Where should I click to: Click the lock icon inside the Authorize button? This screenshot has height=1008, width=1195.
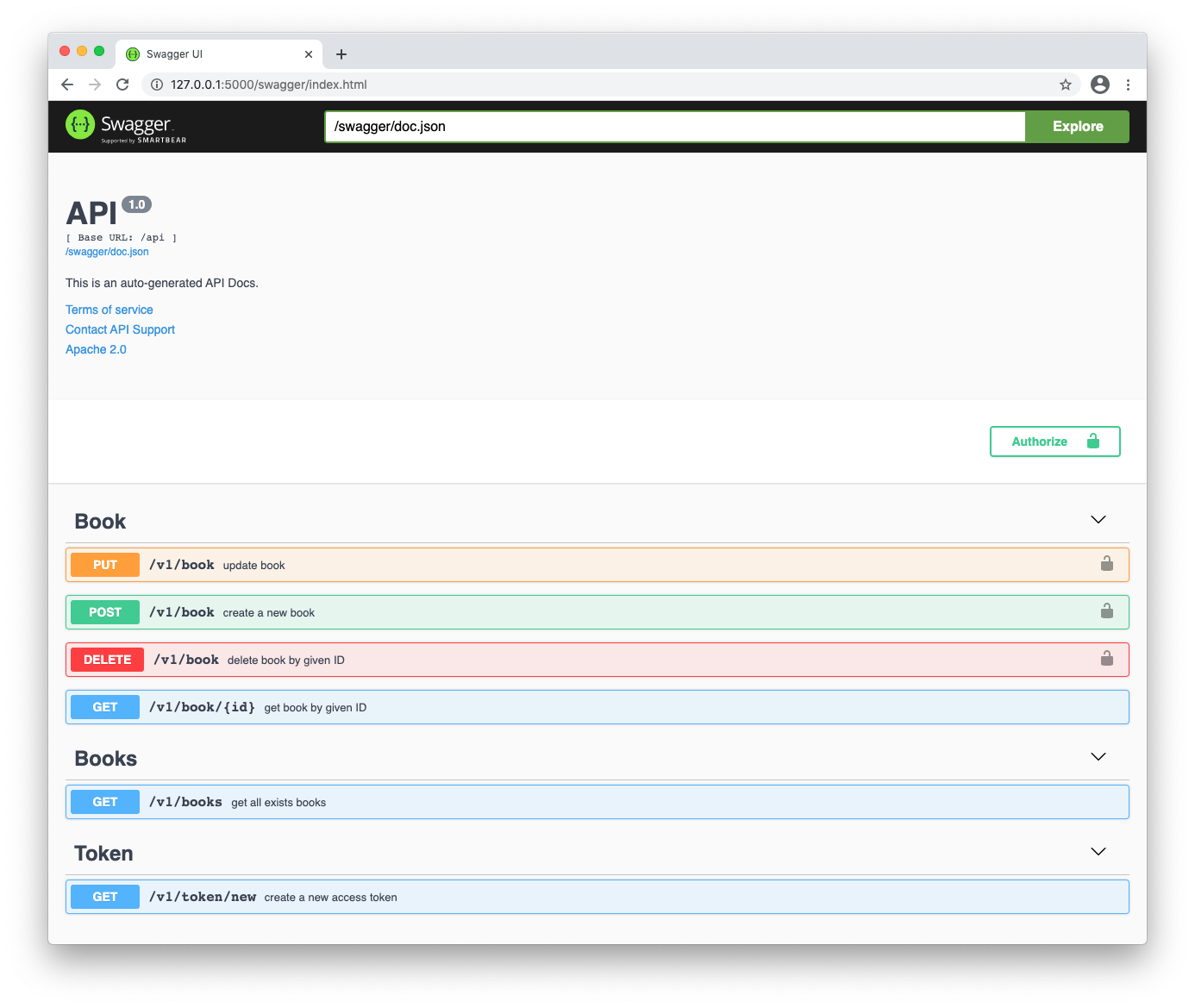[x=1092, y=441]
